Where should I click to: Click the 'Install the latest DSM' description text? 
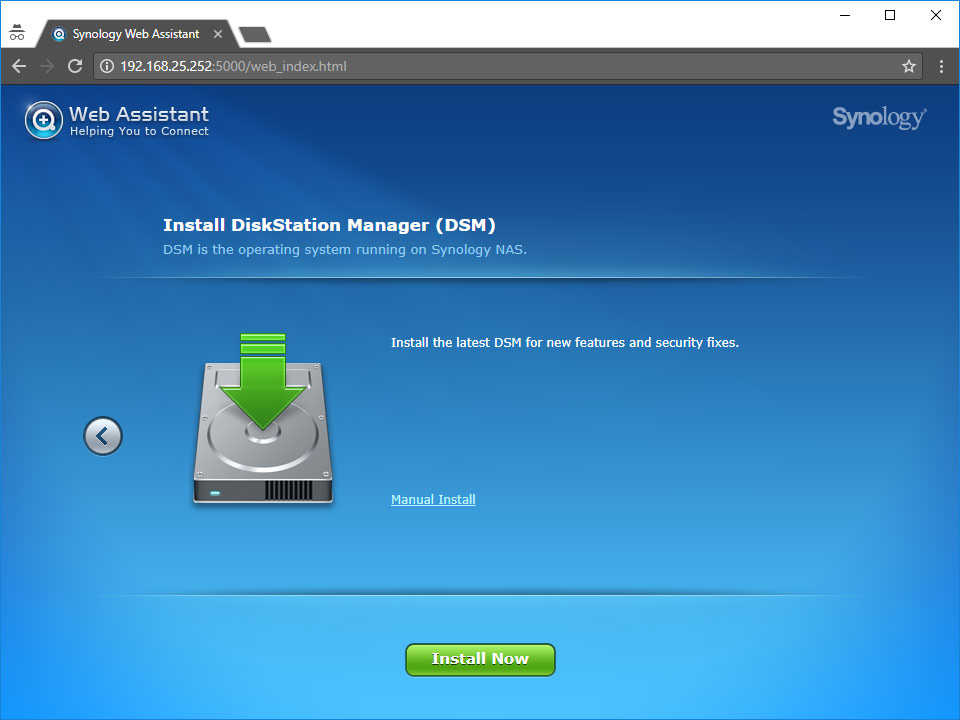[x=565, y=343]
